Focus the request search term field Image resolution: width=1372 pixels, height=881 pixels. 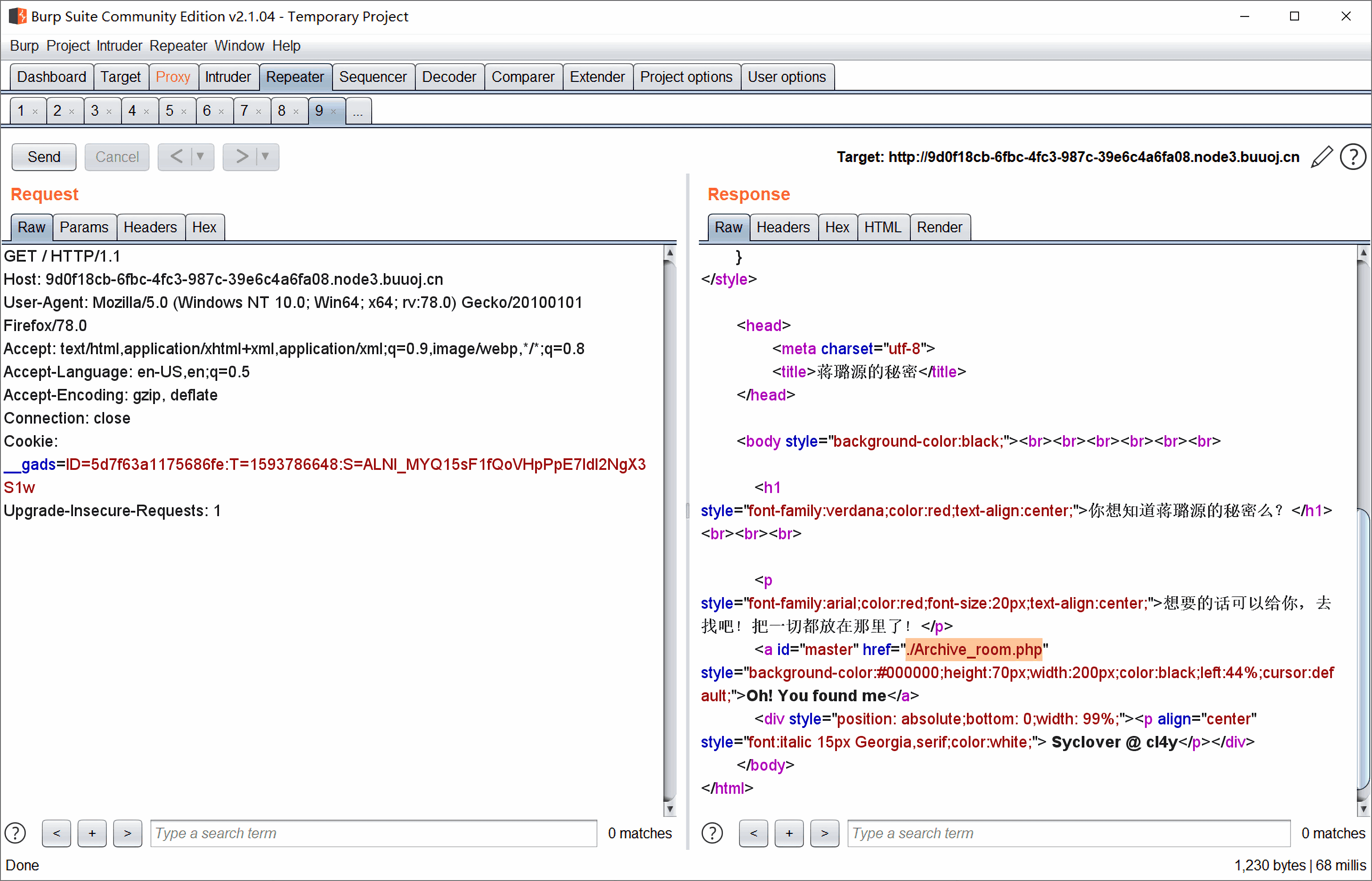point(373,833)
